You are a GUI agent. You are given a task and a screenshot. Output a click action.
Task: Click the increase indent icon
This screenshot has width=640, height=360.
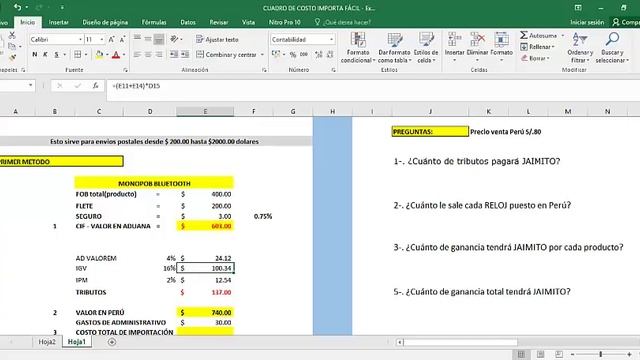(x=185, y=54)
